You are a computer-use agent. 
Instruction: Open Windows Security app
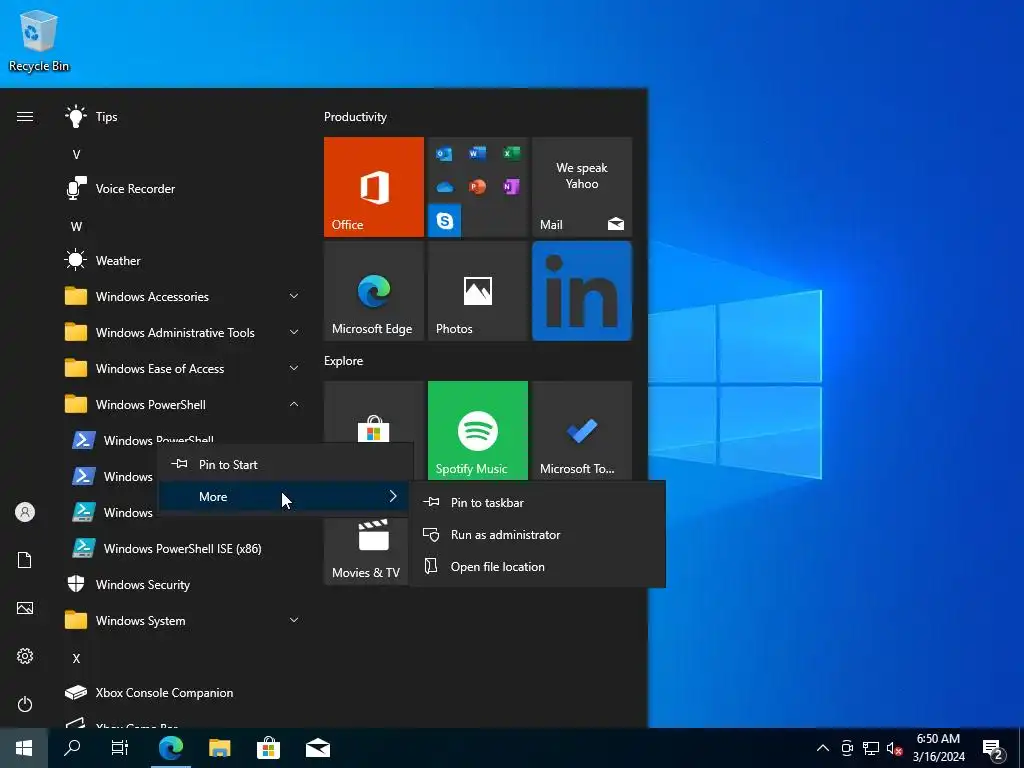182,584
